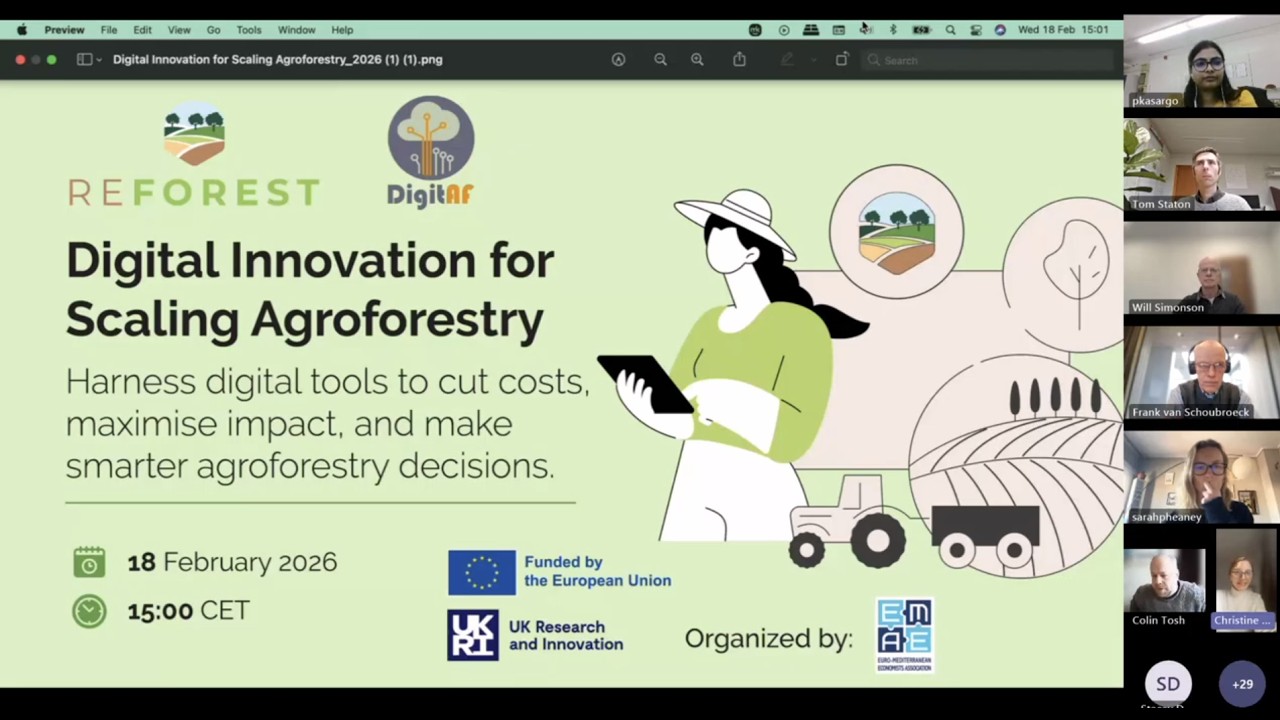Open the Help menu

pyautogui.click(x=342, y=30)
